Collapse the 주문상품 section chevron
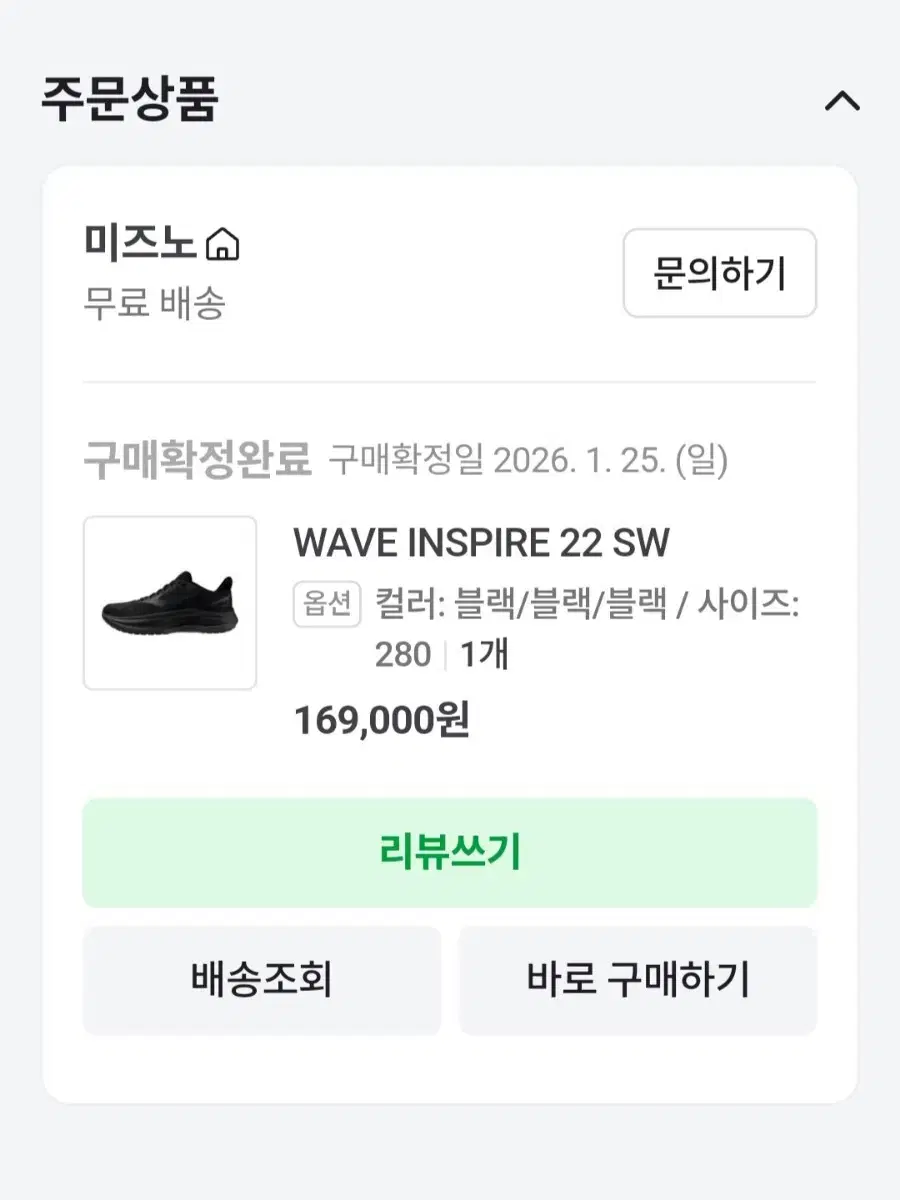Image resolution: width=900 pixels, height=1200 pixels. pos(842,101)
